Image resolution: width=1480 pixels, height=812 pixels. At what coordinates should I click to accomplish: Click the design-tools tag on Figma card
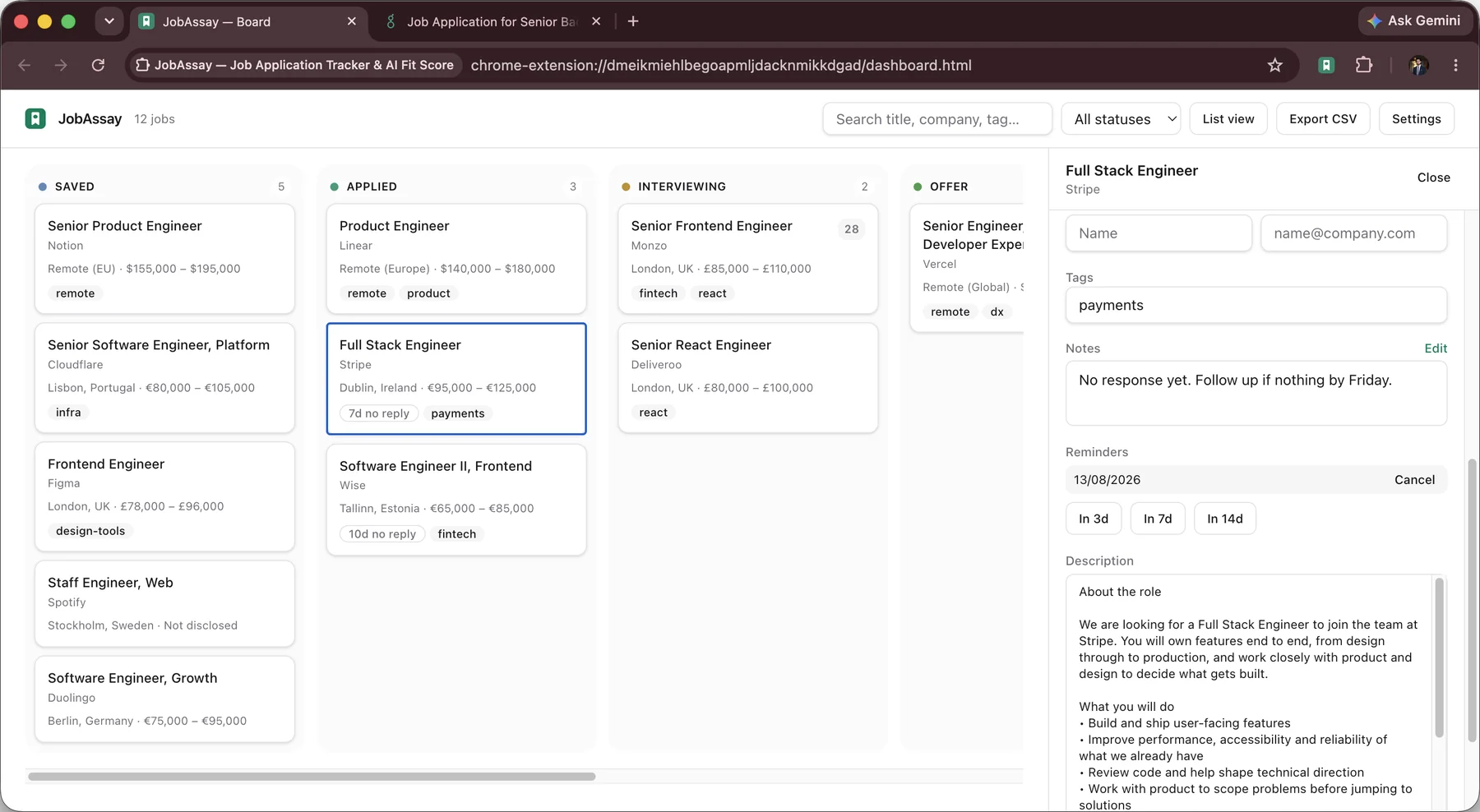coord(90,531)
